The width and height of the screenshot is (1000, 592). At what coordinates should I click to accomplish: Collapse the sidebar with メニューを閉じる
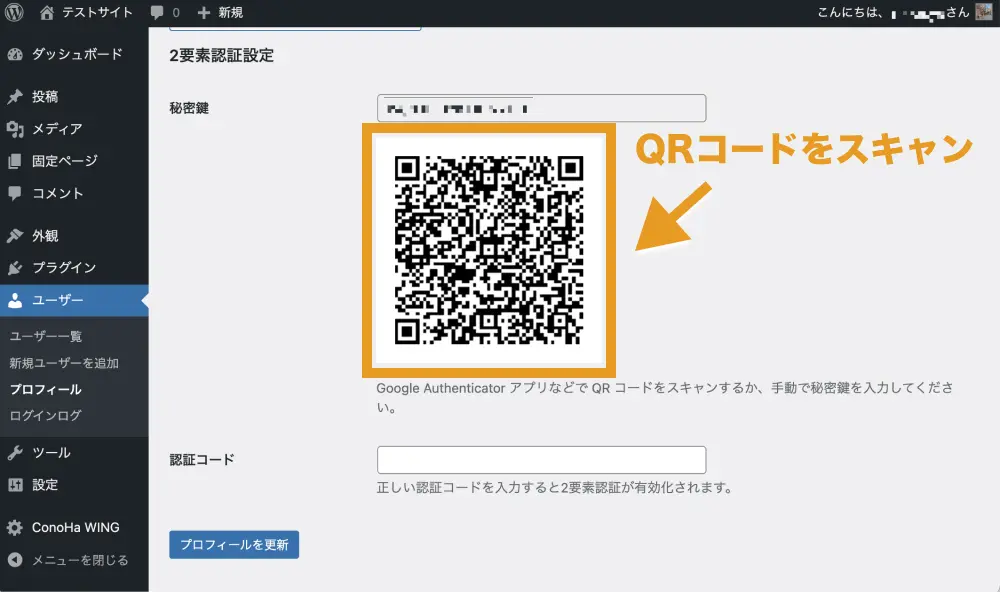(79, 560)
